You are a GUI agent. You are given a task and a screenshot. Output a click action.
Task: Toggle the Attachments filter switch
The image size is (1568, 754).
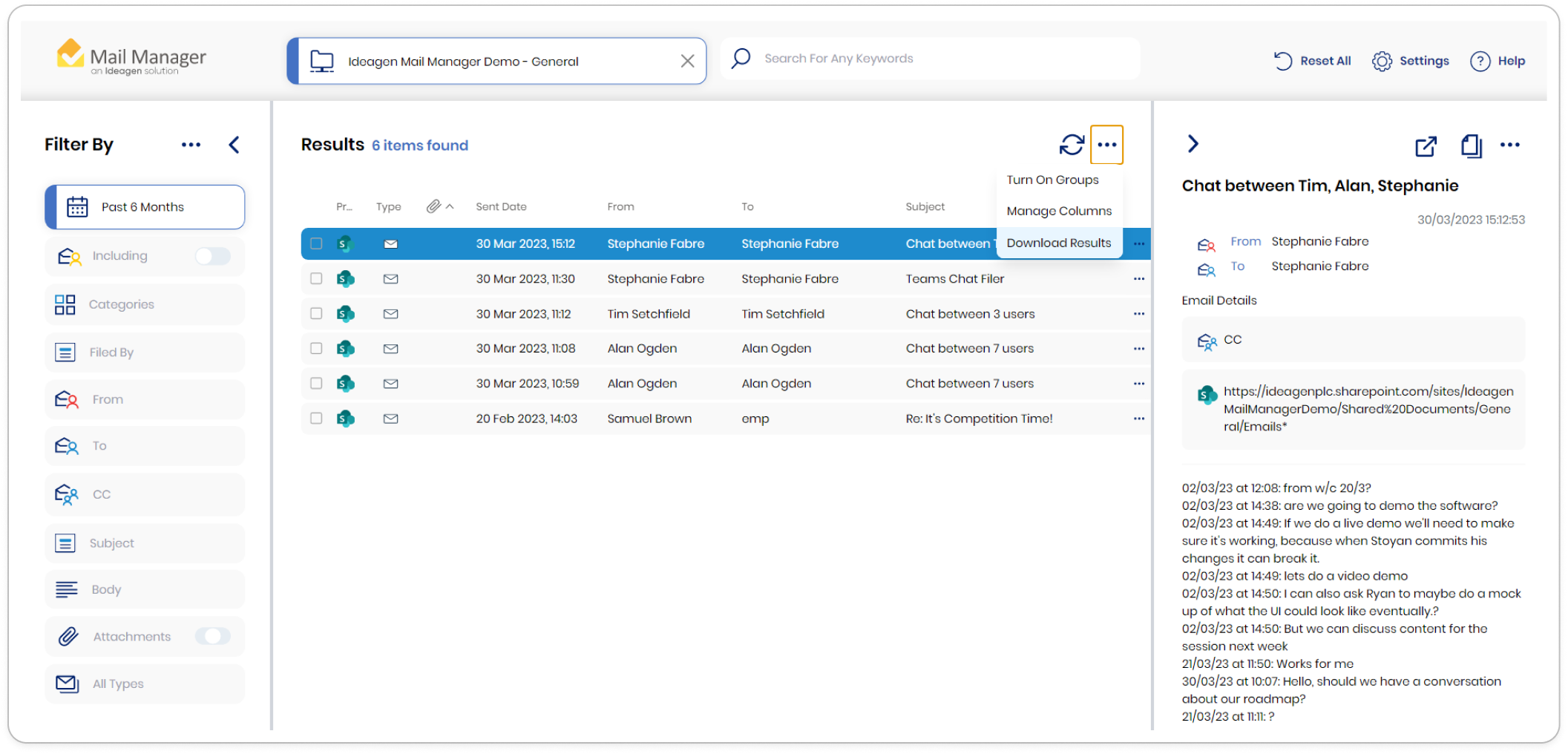click(x=213, y=636)
